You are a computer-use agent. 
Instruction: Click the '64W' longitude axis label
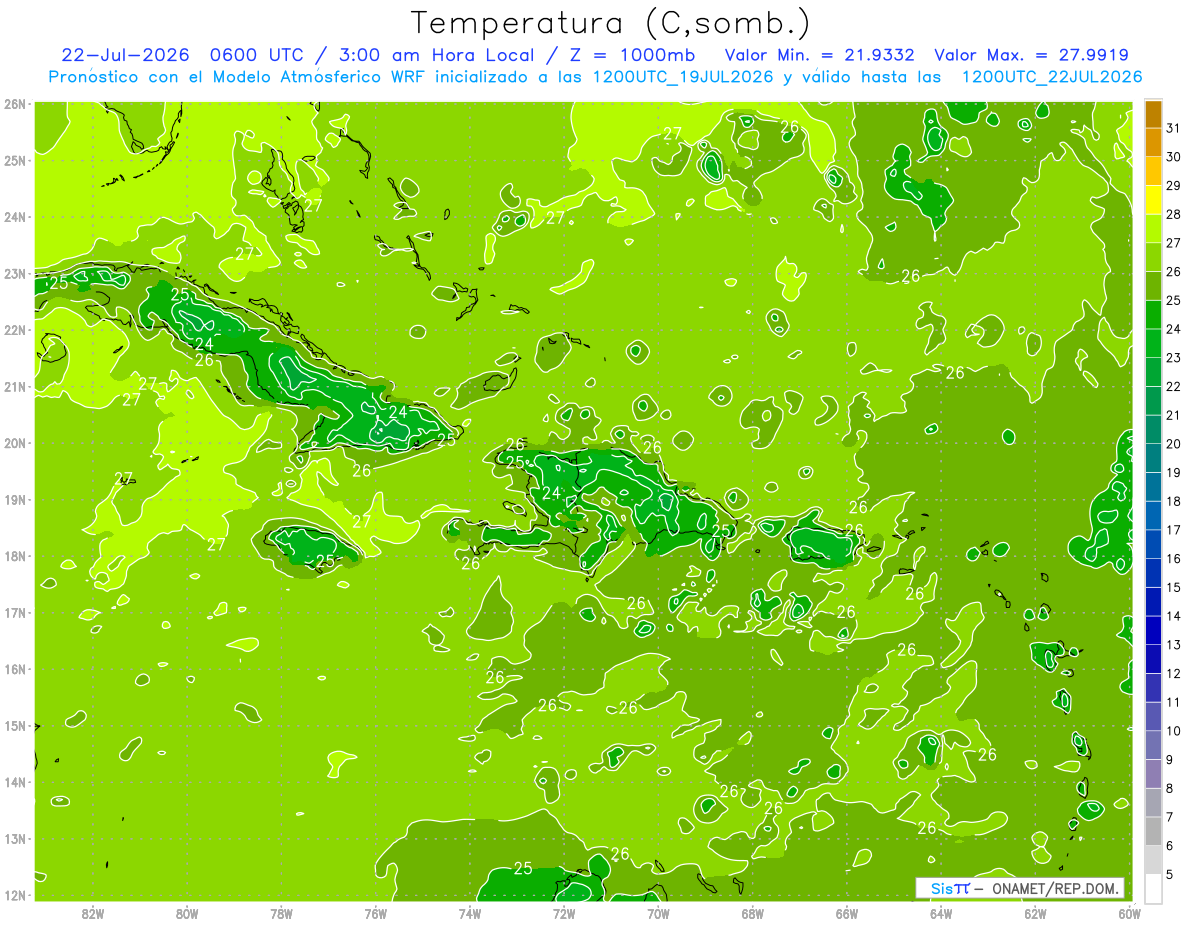pyautogui.click(x=941, y=912)
